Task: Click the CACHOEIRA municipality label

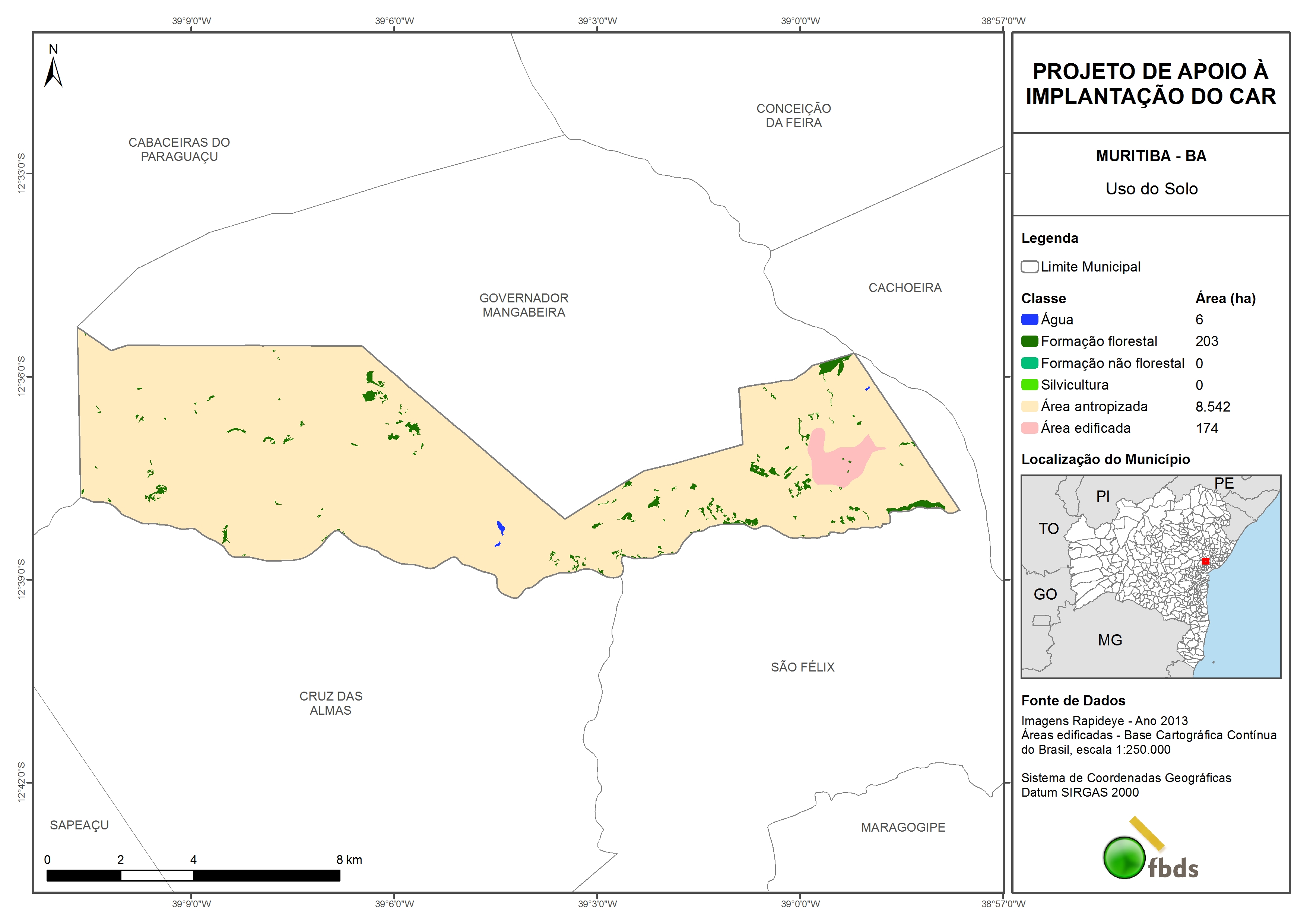Action: [904, 288]
